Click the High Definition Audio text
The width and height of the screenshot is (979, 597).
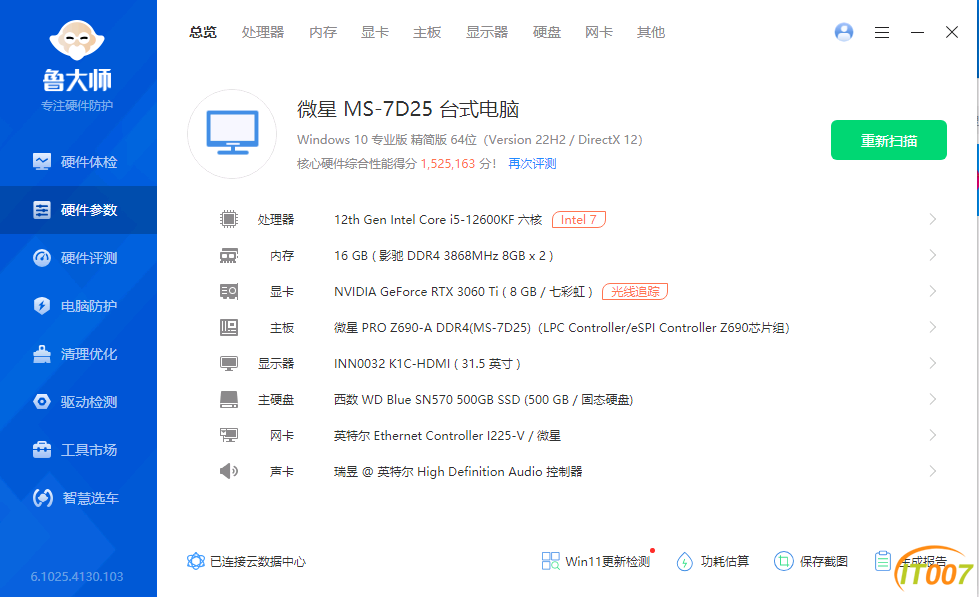coord(480,471)
